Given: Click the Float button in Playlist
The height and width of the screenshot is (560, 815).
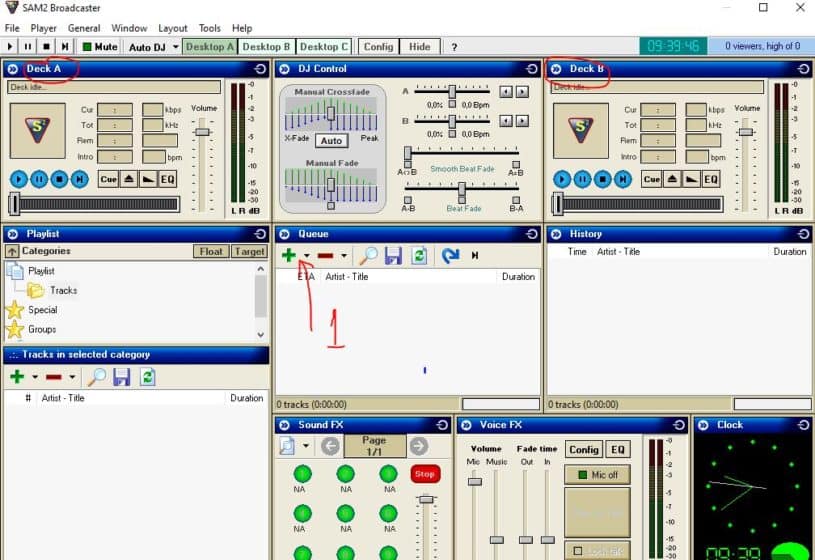Looking at the screenshot, I should (211, 252).
